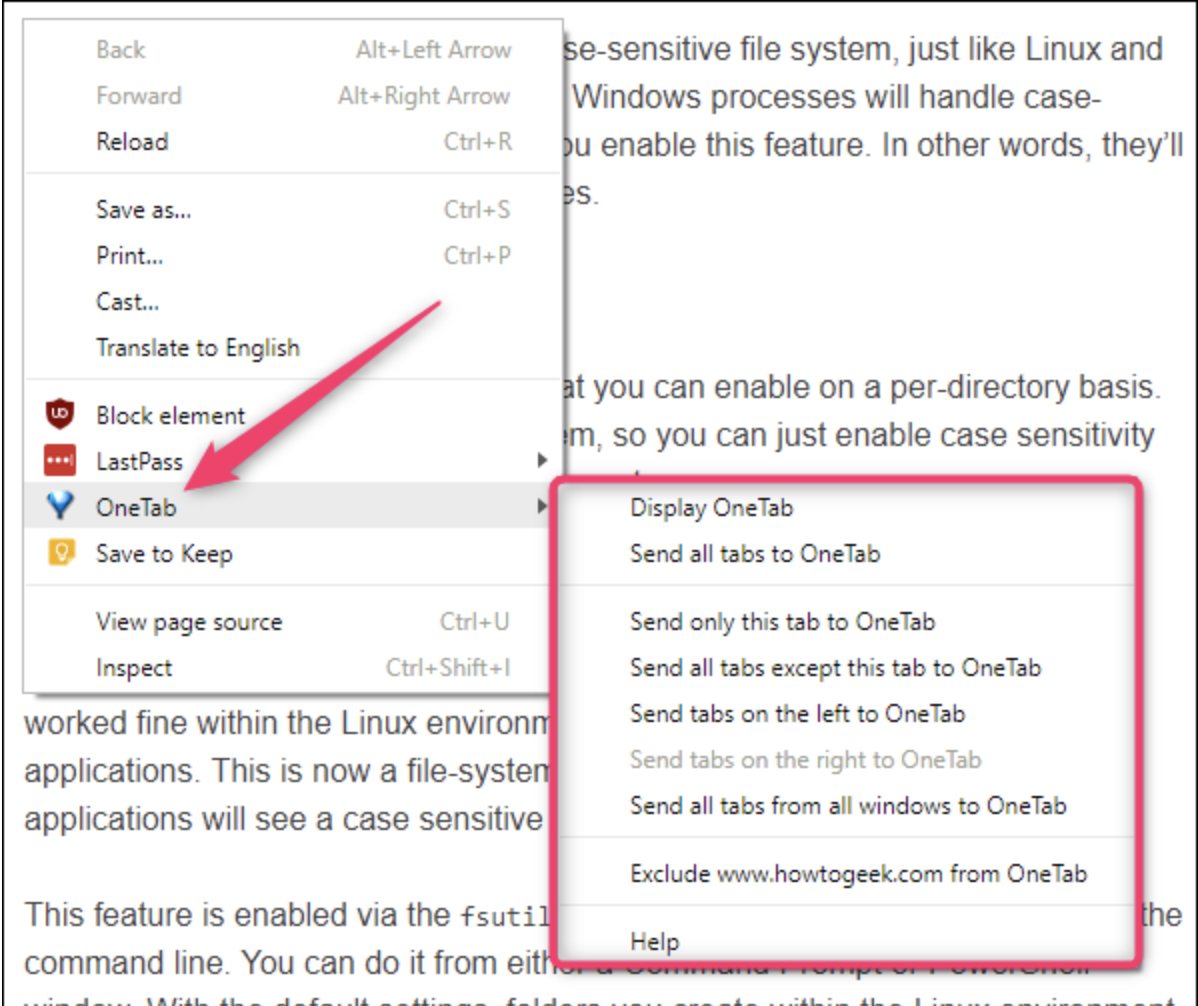Click the Alt+Right Arrow shortcut text
The height and width of the screenshot is (1006, 1198).
[x=424, y=95]
